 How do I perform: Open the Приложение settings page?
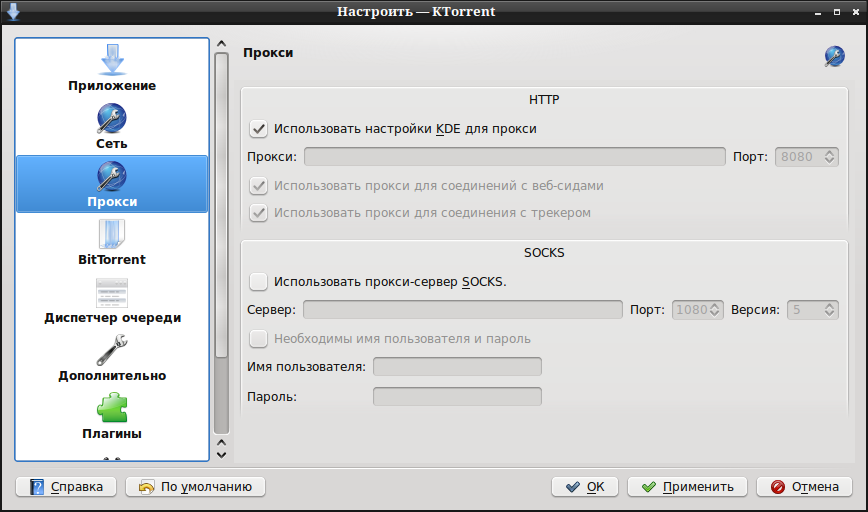coord(112,68)
